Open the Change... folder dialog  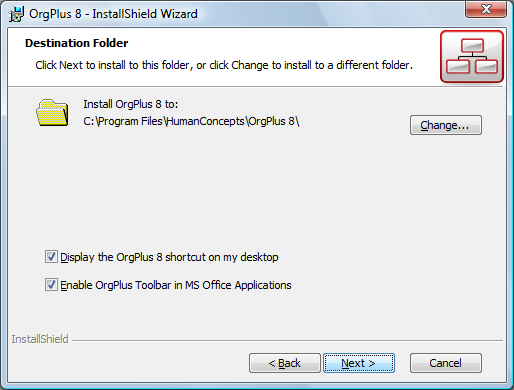point(446,125)
